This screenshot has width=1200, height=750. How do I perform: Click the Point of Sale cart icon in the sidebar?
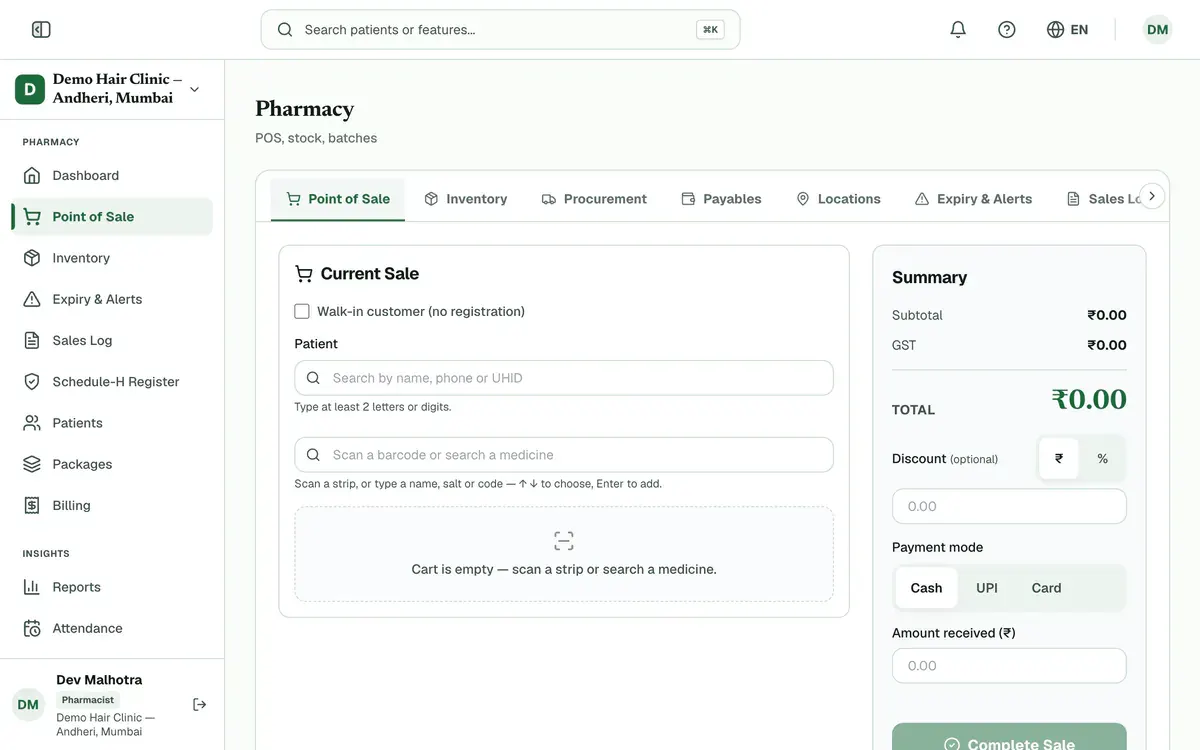32,217
